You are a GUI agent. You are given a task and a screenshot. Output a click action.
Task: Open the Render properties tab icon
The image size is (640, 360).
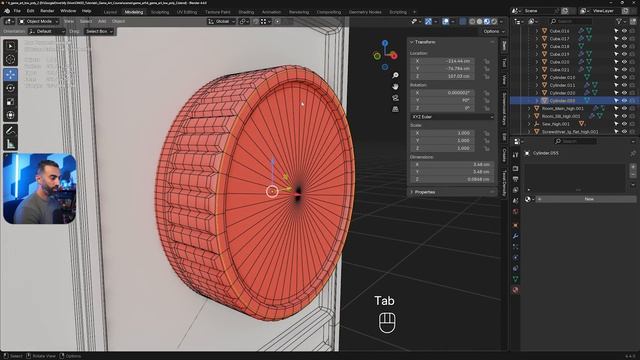(x=516, y=169)
